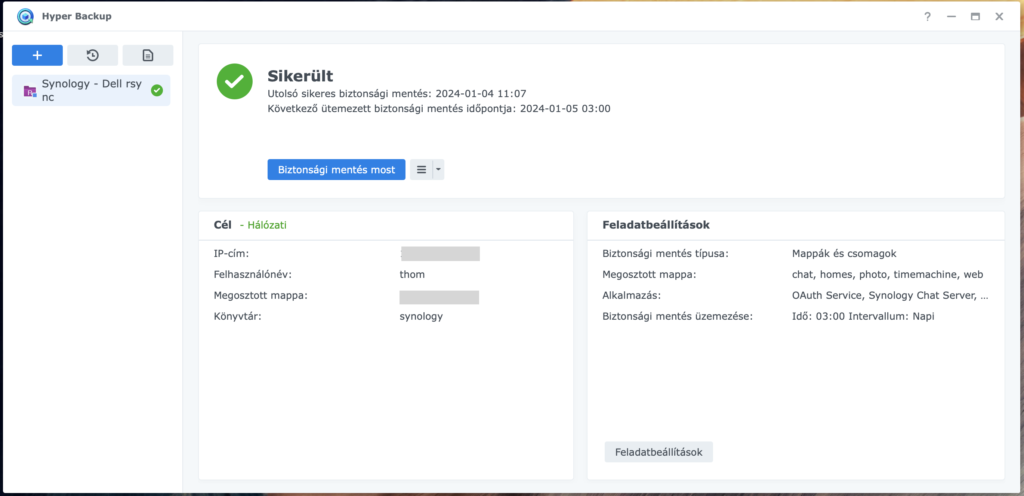Click shared folders list chat, homes, photo
Viewport: 1024px width, 496px height.
pyautogui.click(x=888, y=274)
